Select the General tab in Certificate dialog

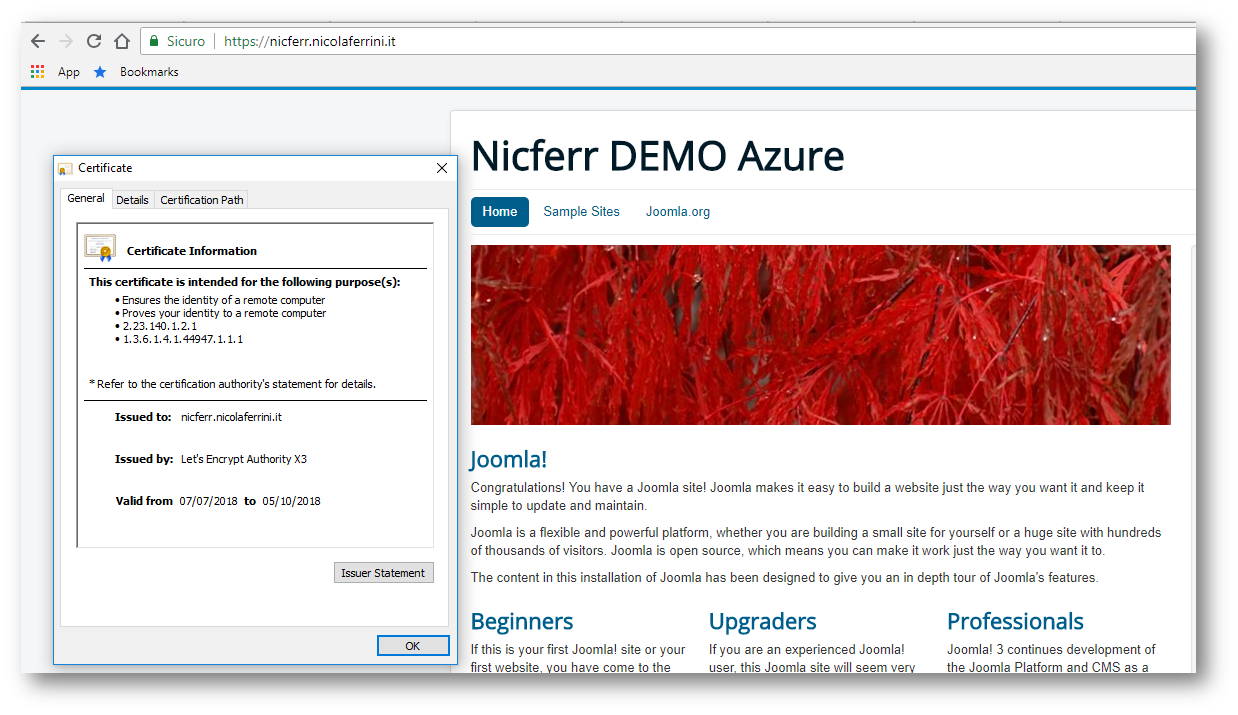point(86,198)
